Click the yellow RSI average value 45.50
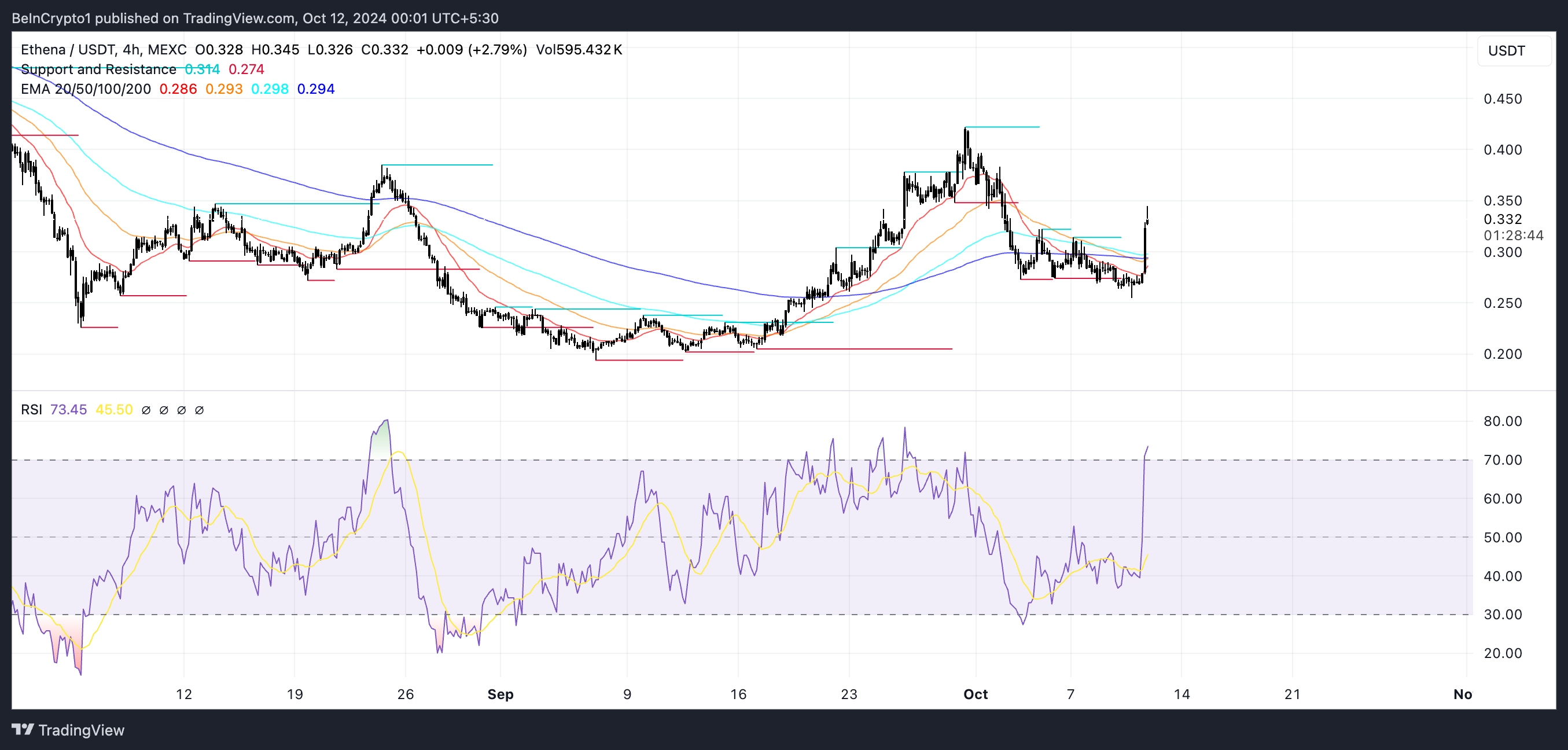1568x750 pixels. [x=114, y=410]
